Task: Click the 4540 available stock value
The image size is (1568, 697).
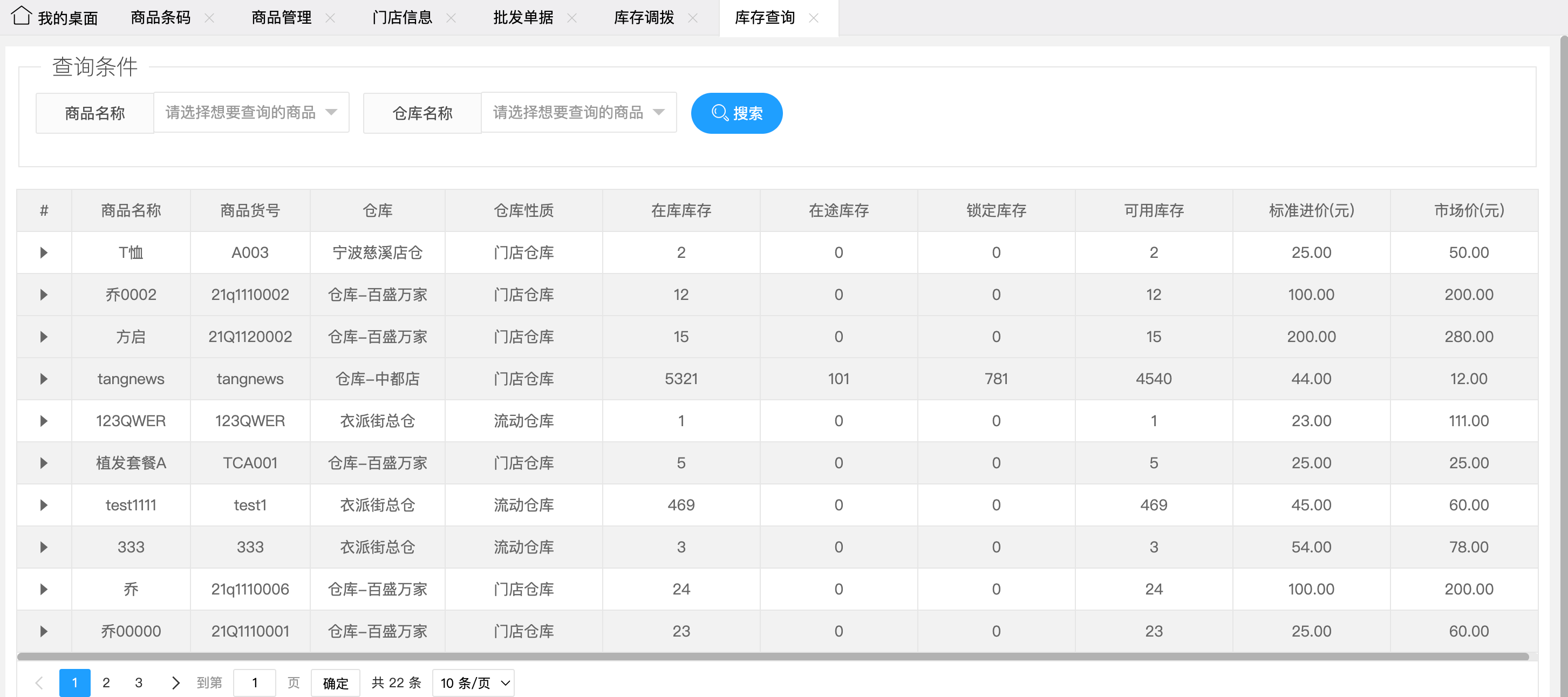Action: click(x=1154, y=379)
